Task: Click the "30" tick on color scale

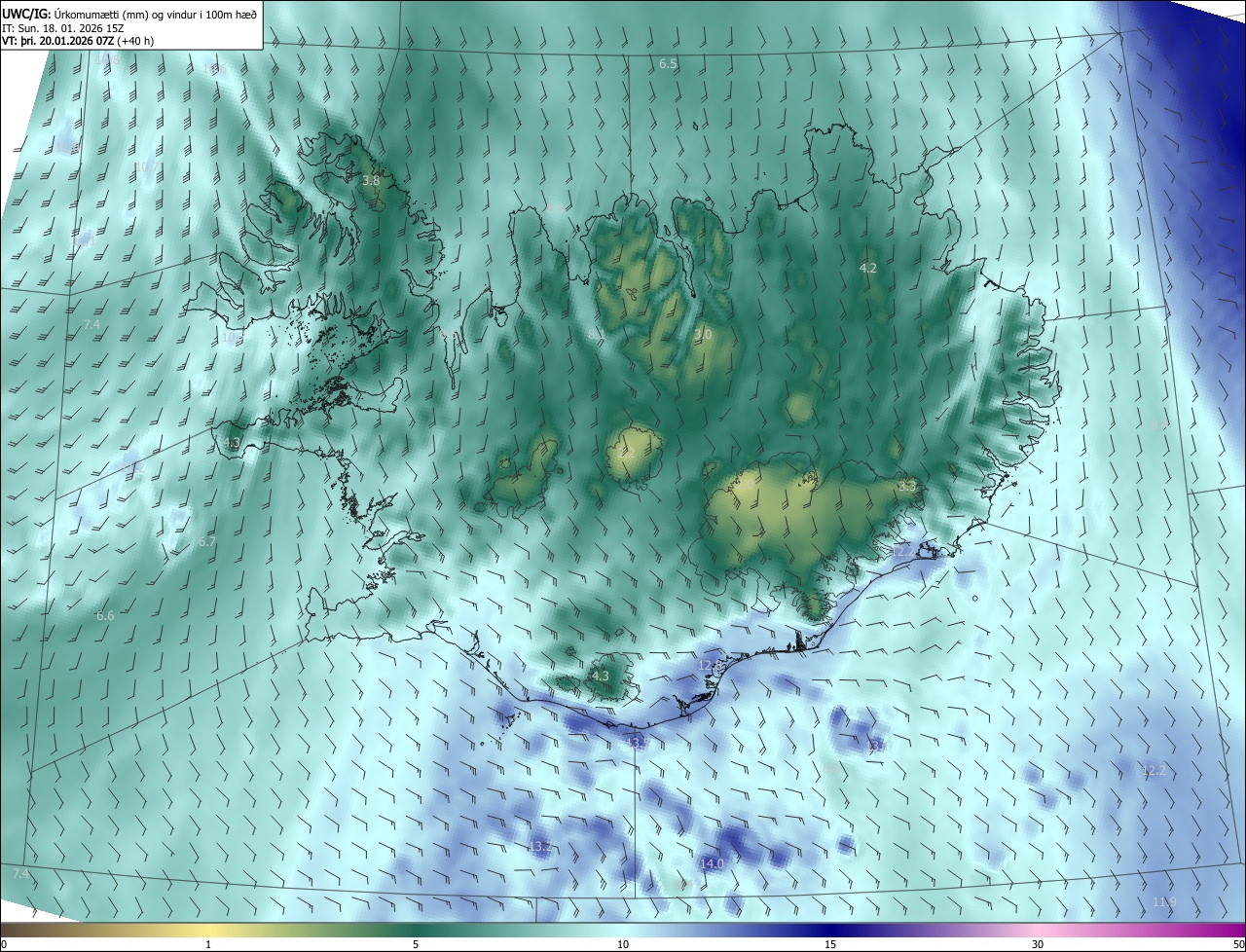Action: (x=1038, y=945)
